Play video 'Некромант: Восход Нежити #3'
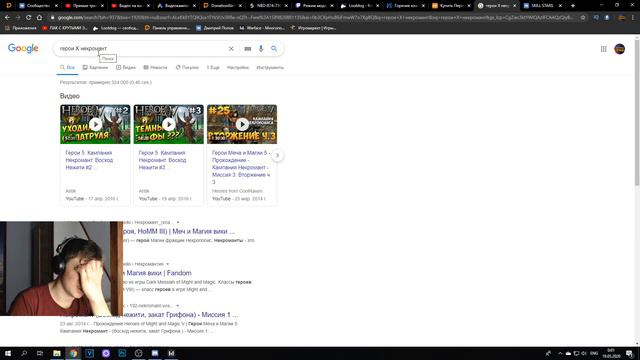Screen dimensions: 640x360 [x=169, y=124]
